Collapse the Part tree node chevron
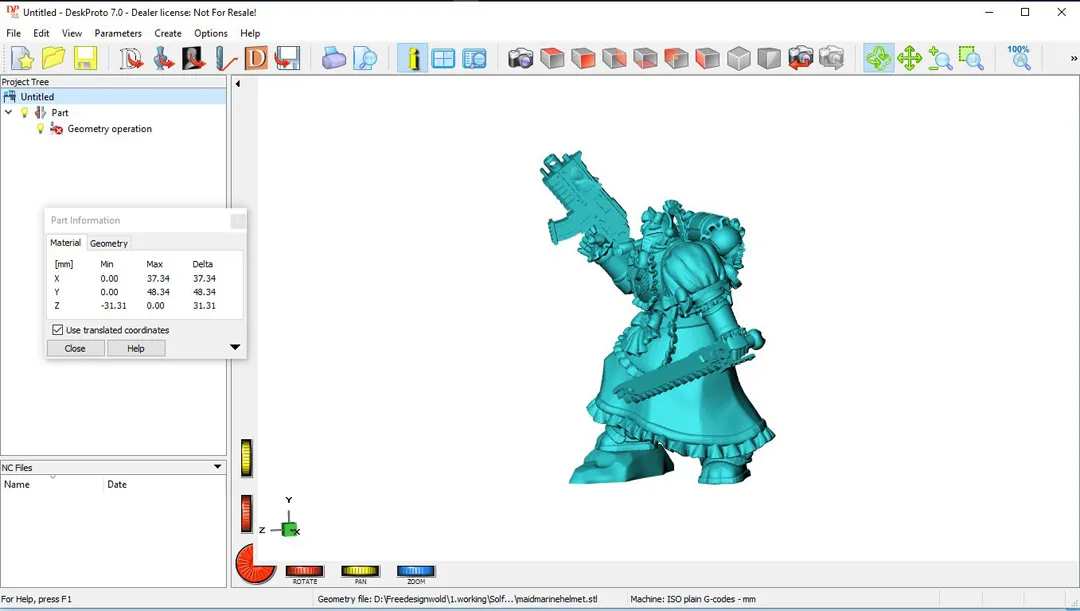This screenshot has height=611, width=1080. [8, 112]
